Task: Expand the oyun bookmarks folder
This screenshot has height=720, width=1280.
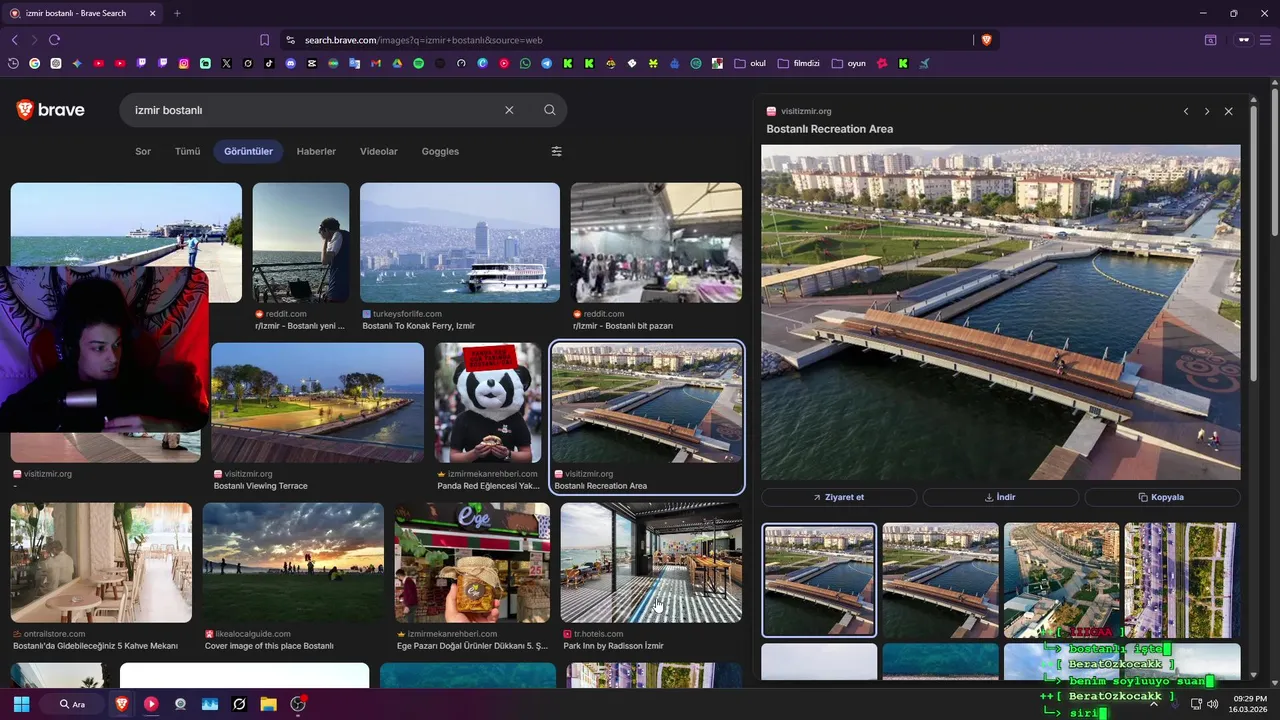Action: tap(849, 63)
